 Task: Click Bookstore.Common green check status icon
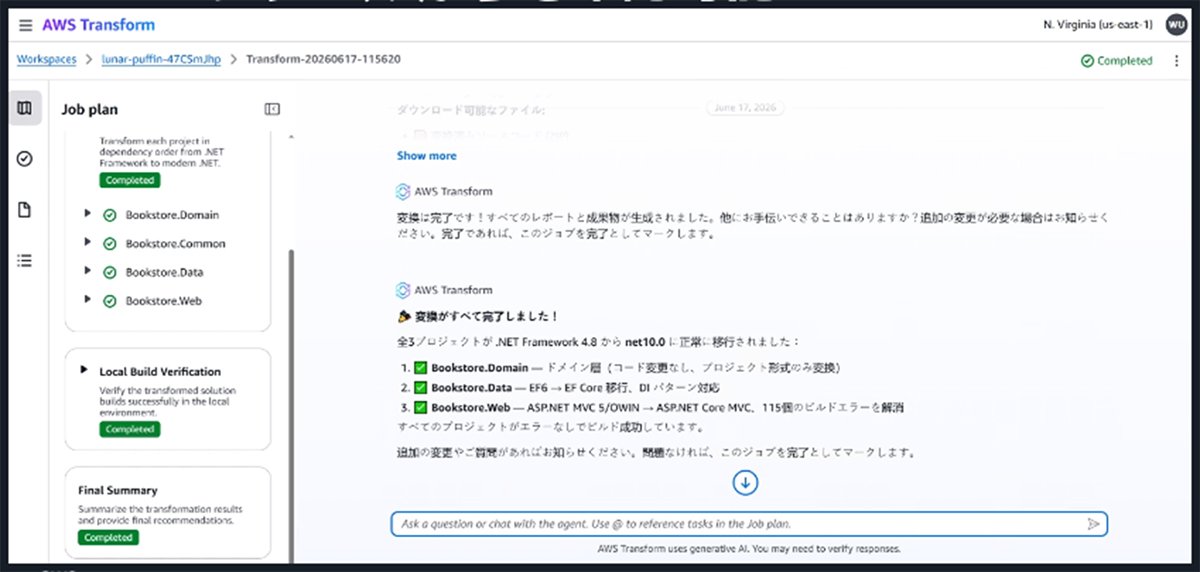pos(109,244)
